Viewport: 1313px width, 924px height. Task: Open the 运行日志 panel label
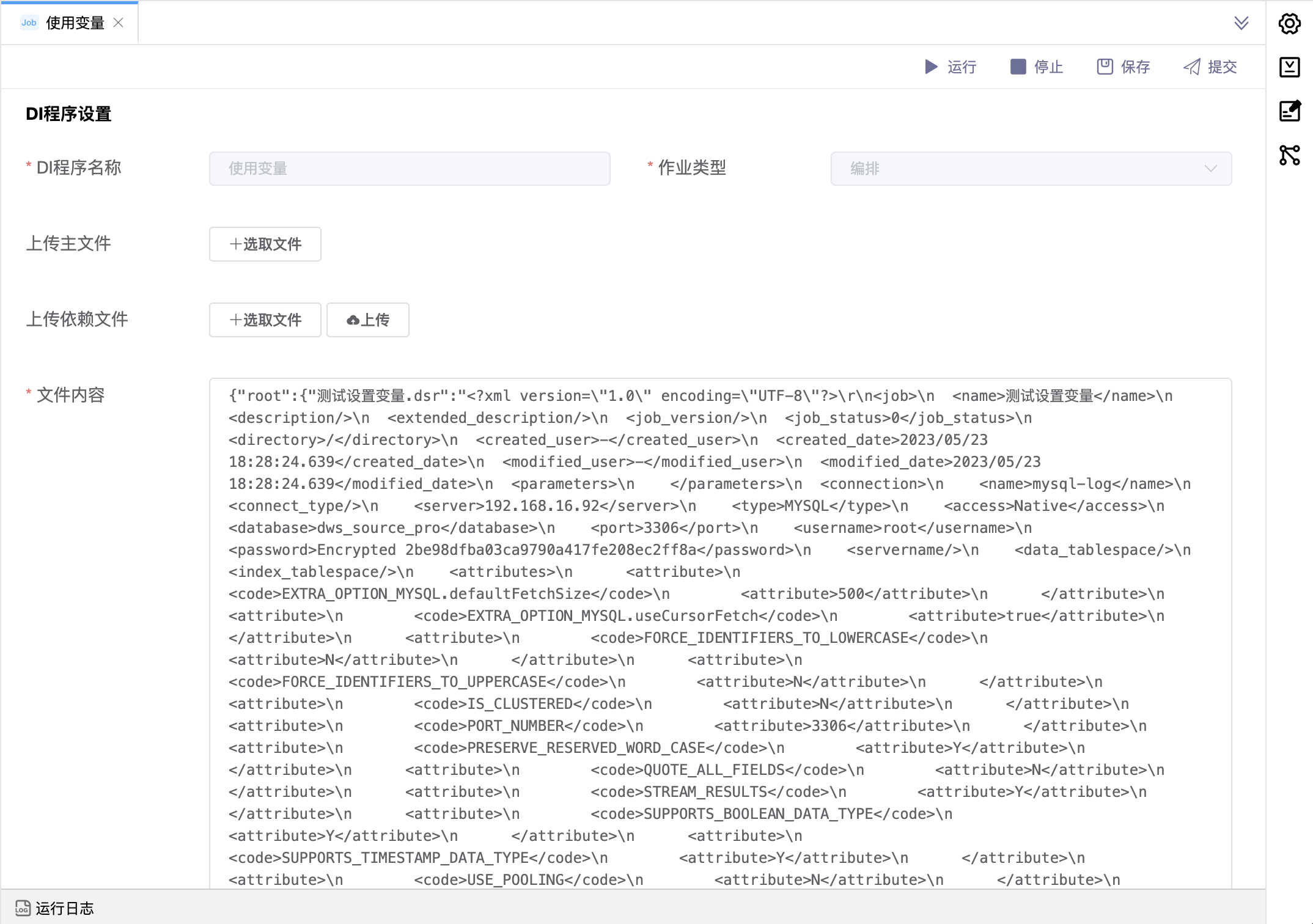point(65,908)
